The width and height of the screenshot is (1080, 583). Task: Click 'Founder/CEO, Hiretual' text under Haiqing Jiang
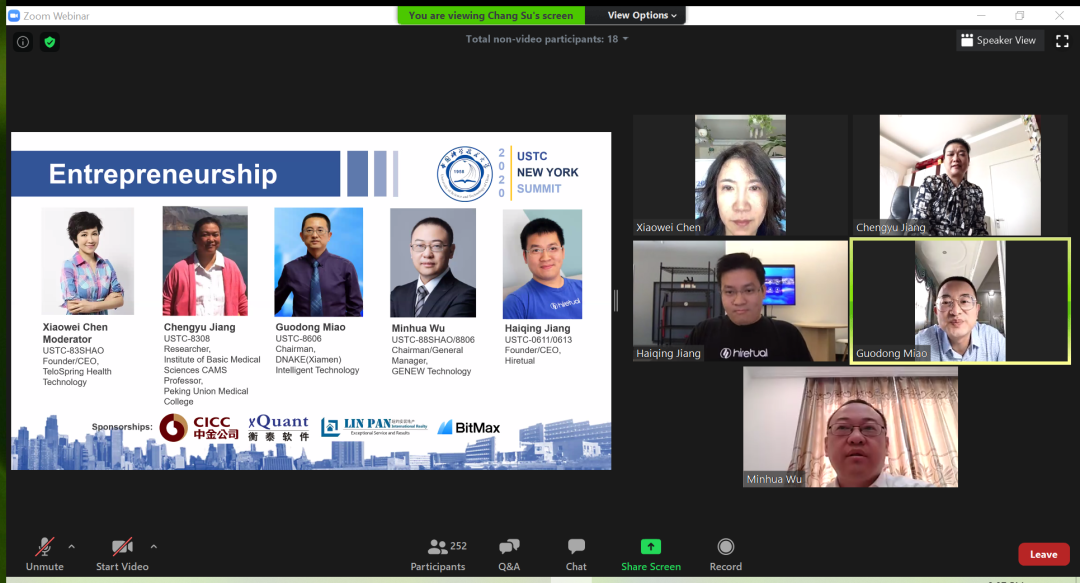click(532, 355)
